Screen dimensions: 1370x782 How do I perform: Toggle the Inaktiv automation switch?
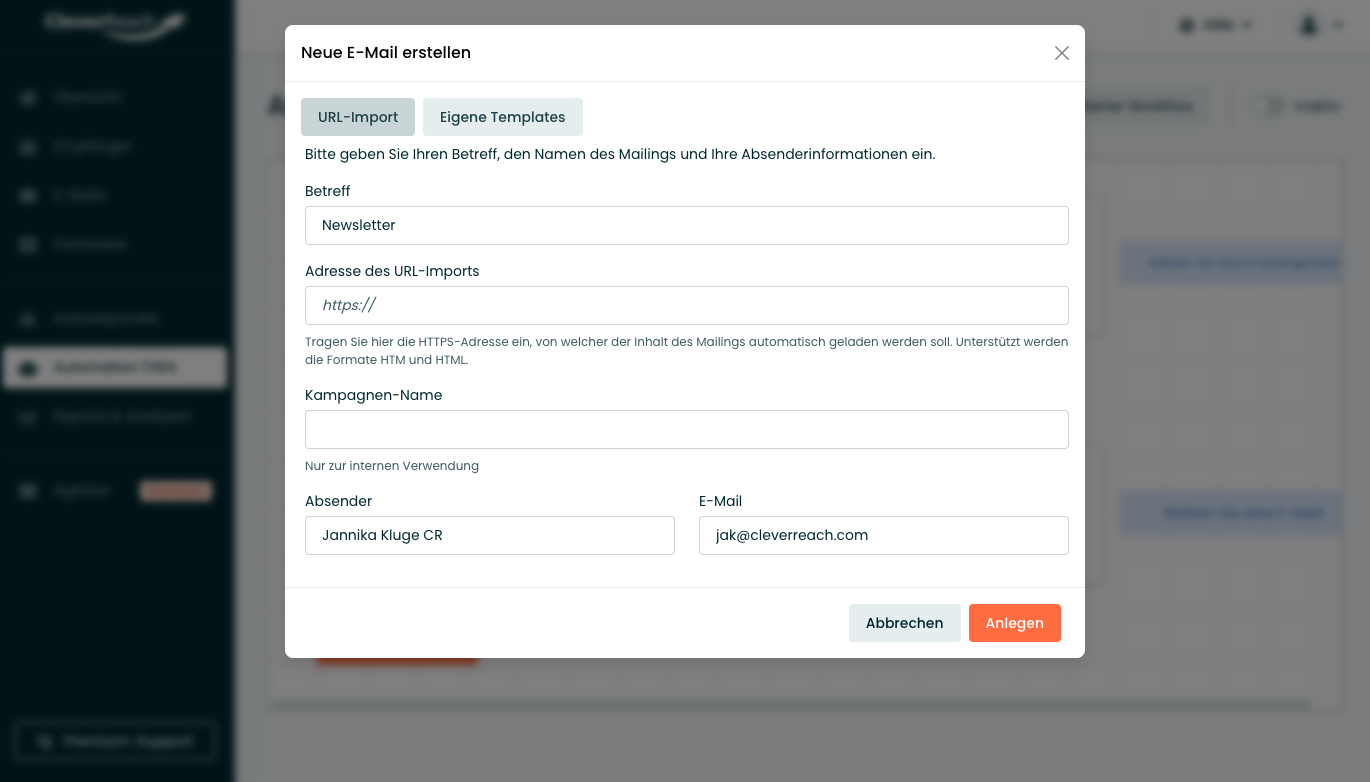pyautogui.click(x=1268, y=105)
